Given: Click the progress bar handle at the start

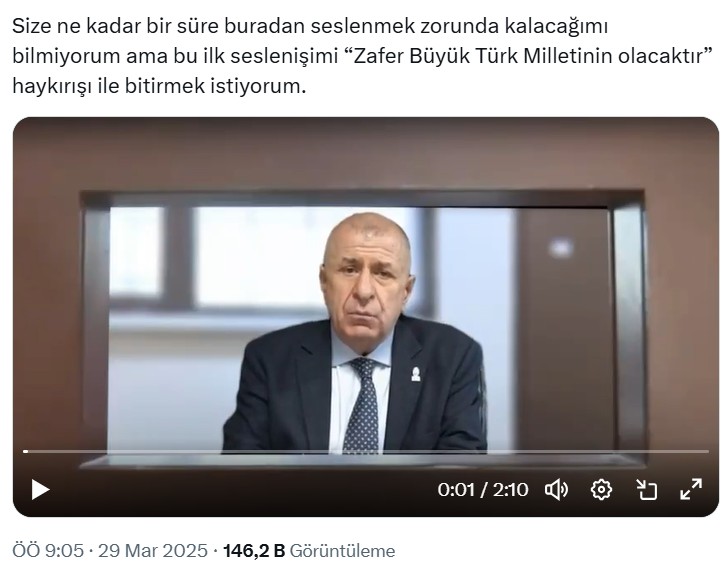Looking at the screenshot, I should pyautogui.click(x=26, y=451).
